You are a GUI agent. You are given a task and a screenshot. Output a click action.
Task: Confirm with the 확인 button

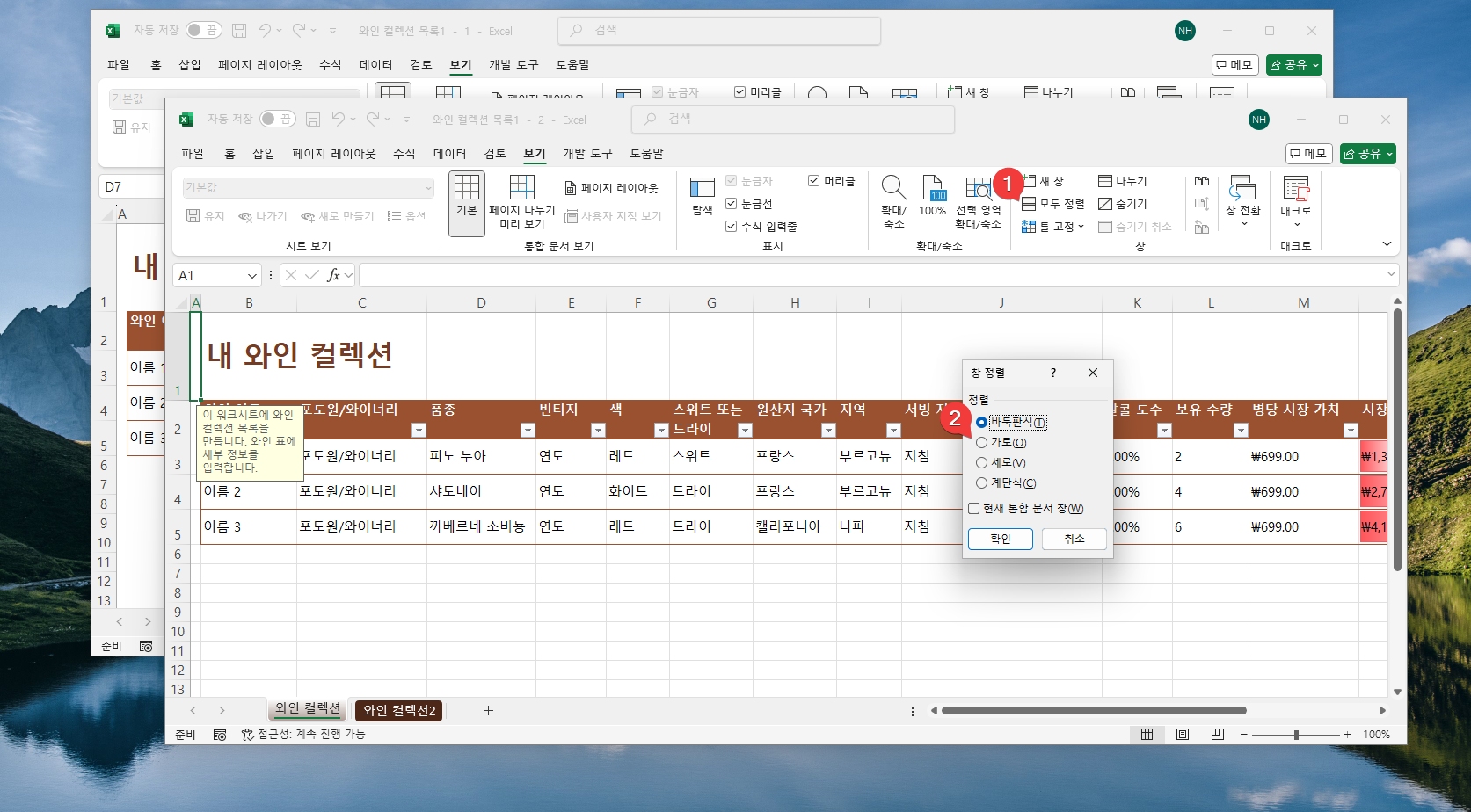pos(1000,539)
